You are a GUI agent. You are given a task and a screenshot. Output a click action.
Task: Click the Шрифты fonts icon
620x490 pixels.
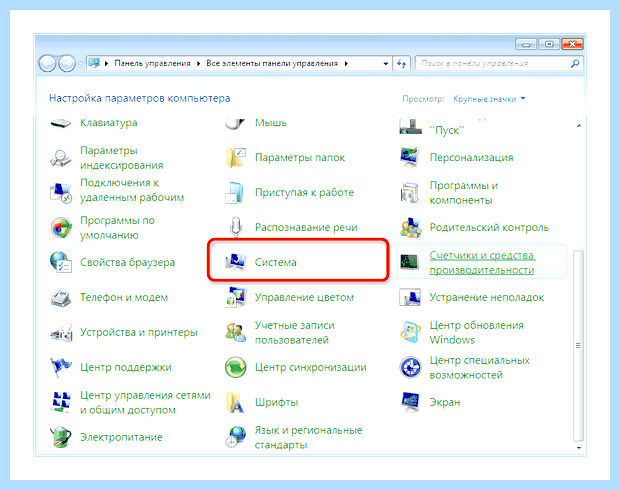coord(236,402)
